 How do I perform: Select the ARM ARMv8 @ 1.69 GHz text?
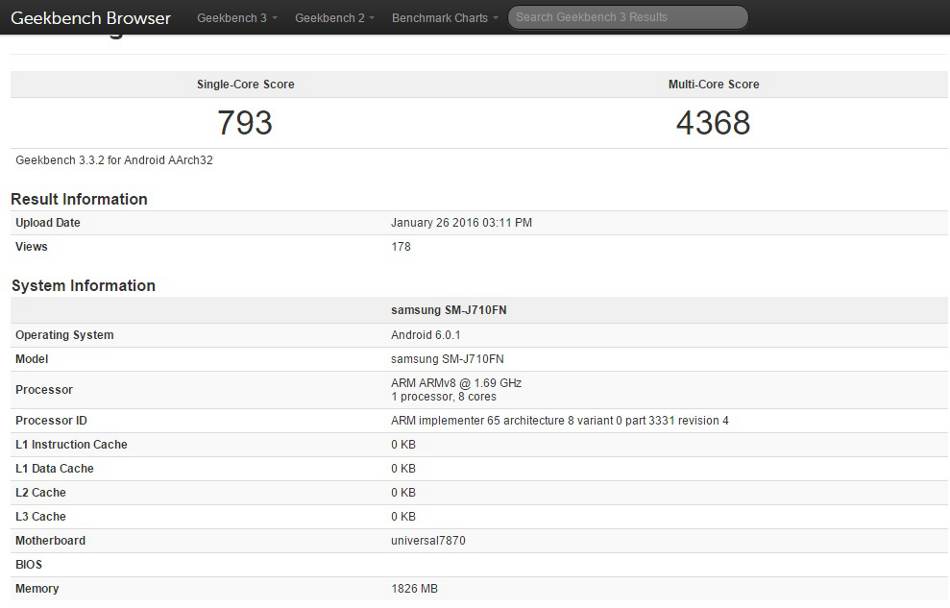coord(456,383)
